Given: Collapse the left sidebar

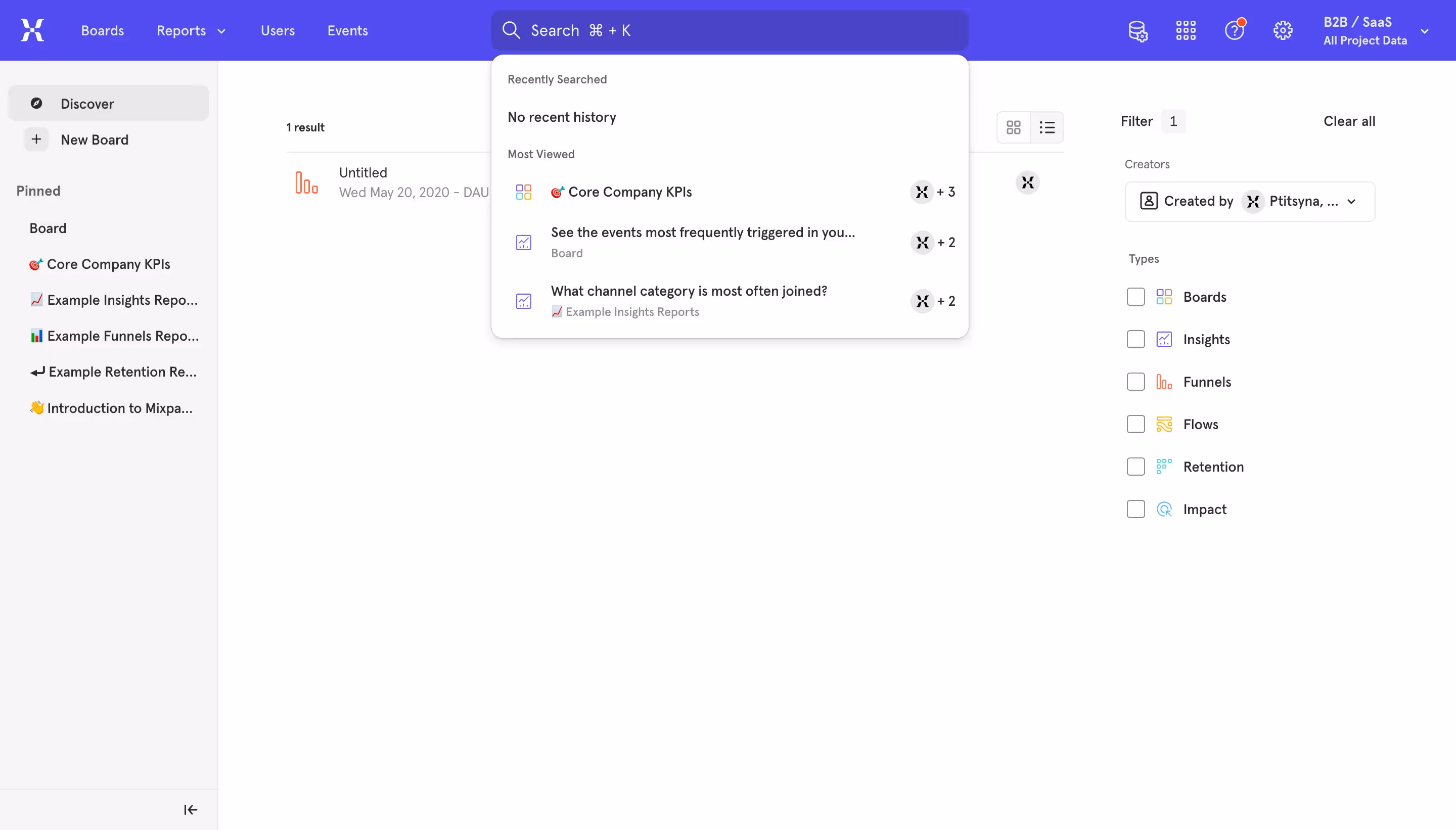Looking at the screenshot, I should [190, 809].
